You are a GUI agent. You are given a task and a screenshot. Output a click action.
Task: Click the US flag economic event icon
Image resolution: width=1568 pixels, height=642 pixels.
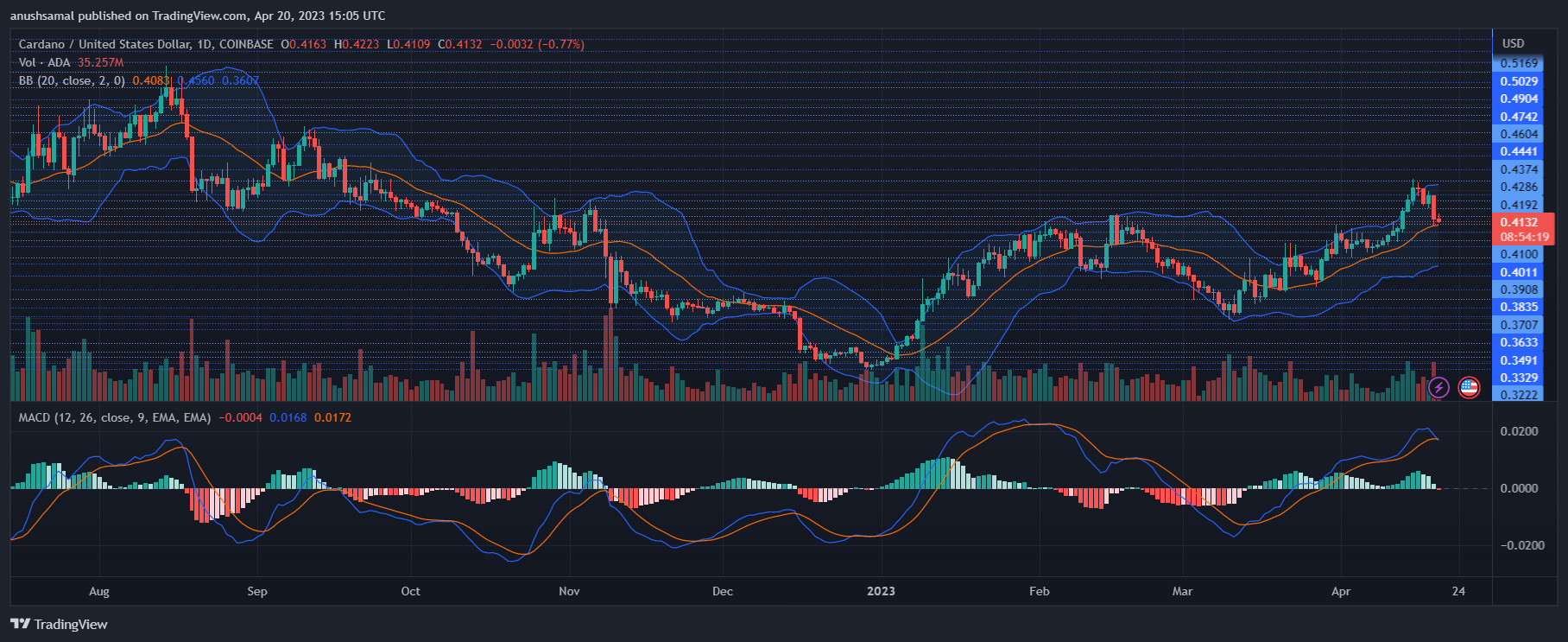tap(1469, 387)
